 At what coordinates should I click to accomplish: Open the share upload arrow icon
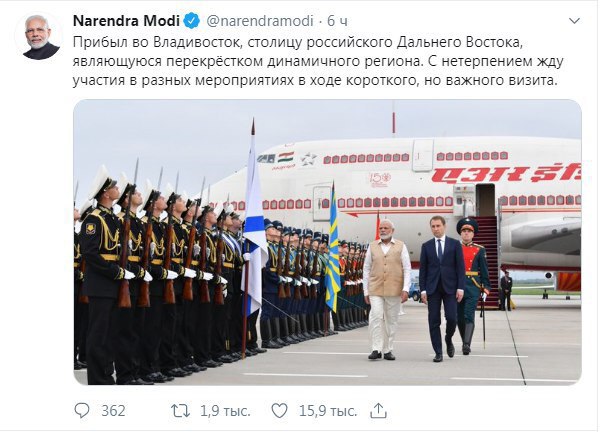tap(378, 411)
